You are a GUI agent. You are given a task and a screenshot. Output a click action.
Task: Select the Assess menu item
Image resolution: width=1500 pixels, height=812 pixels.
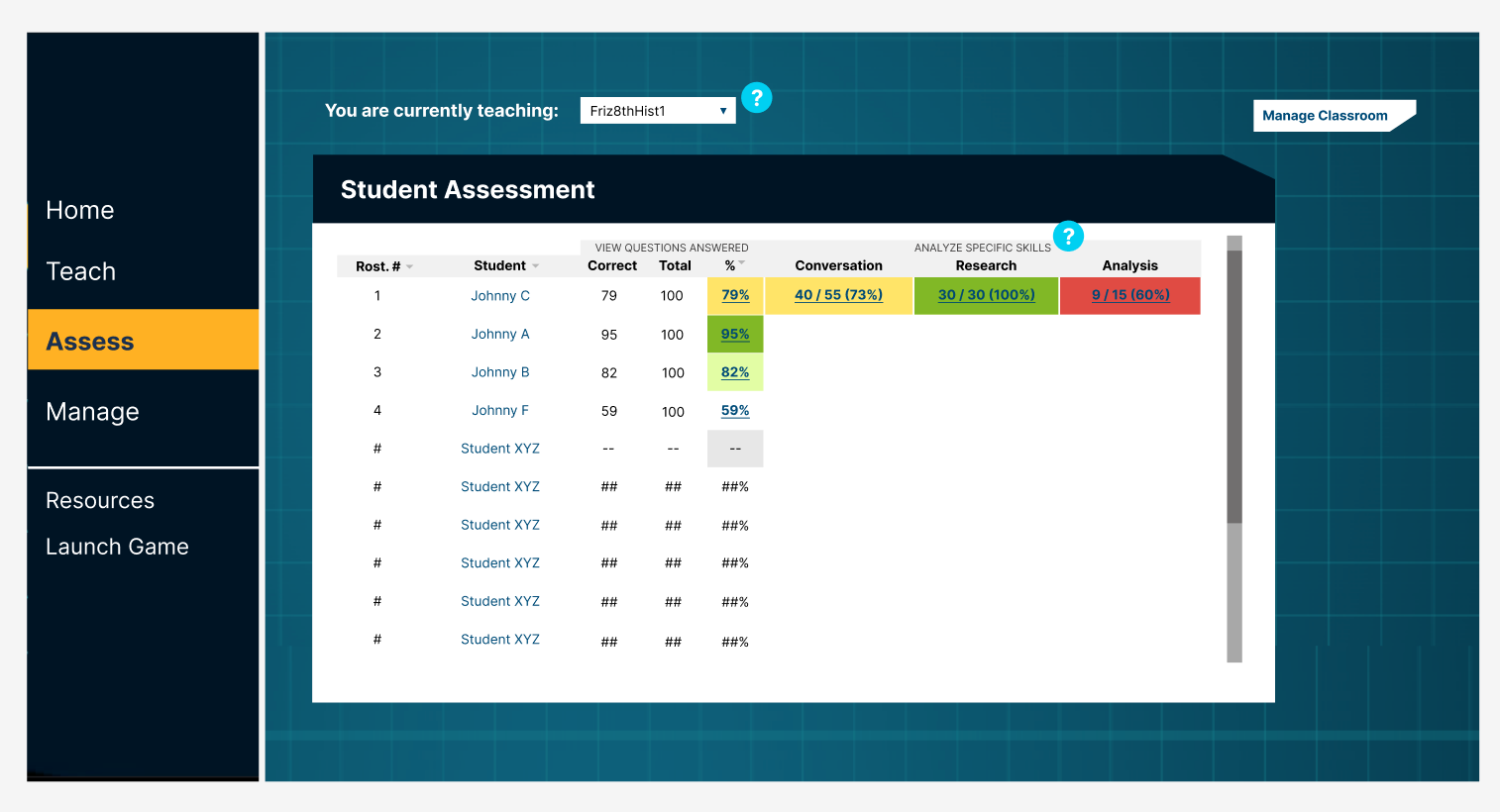click(x=144, y=341)
